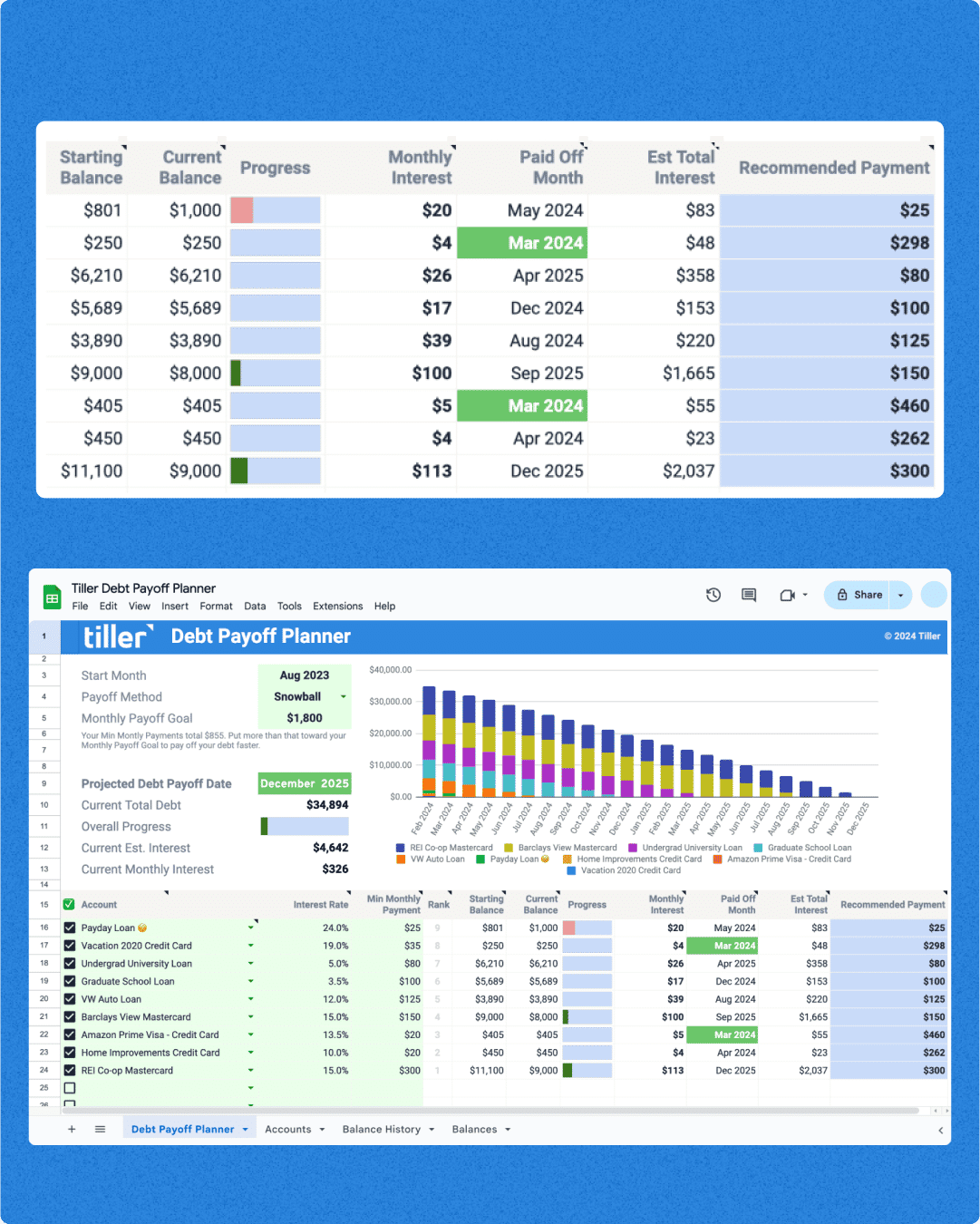
Task: Open Debt Payoff Planner tab menu arrow
Action: (x=245, y=1130)
